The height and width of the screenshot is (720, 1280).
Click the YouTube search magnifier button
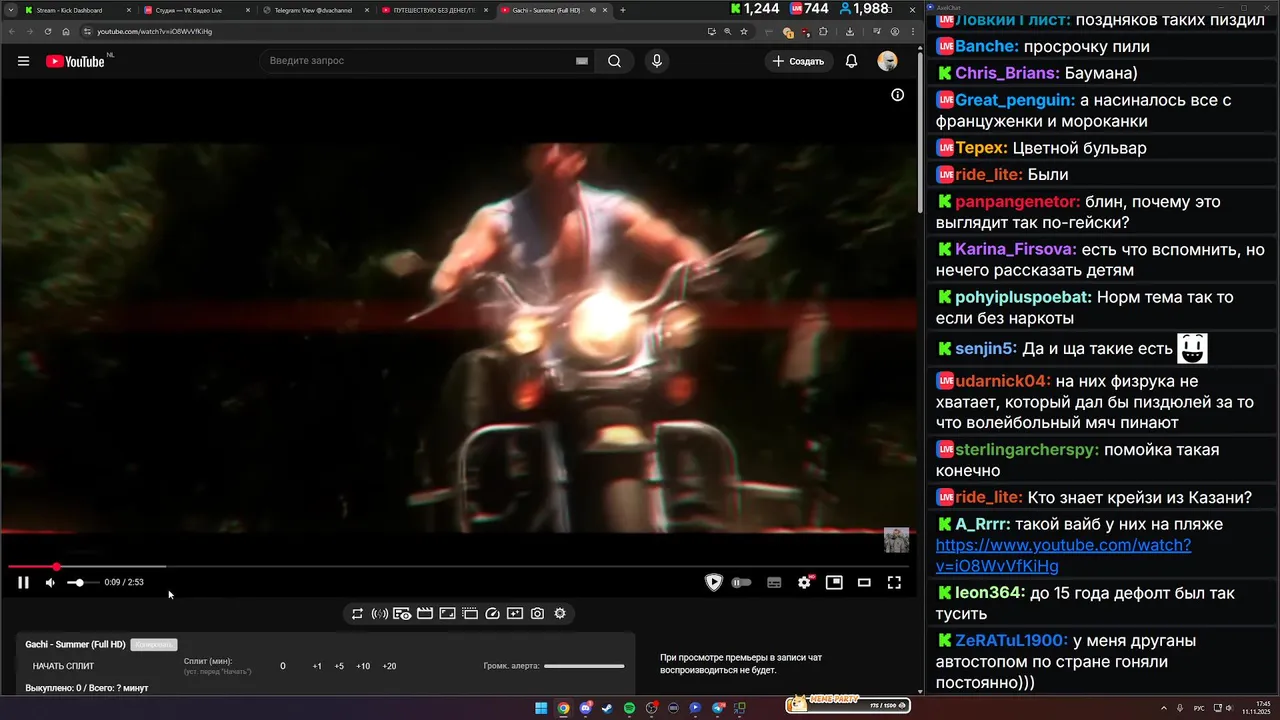tap(614, 61)
